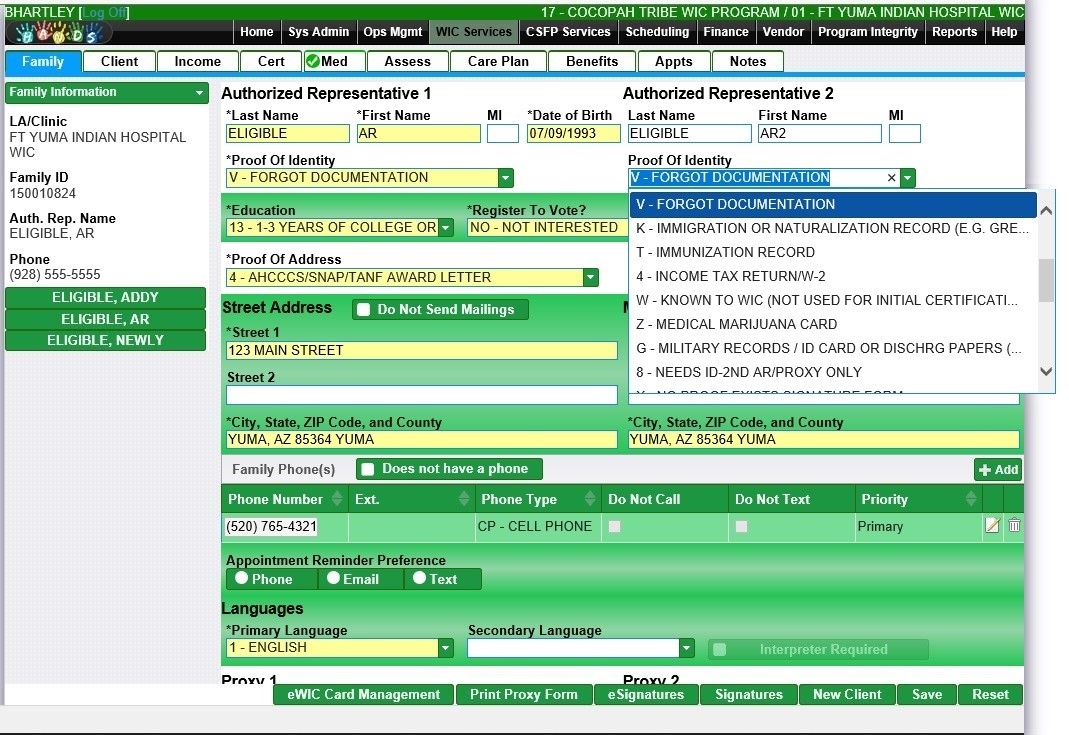The width and height of the screenshot is (1069, 735).
Task: Sort the Priority column using sort arrows
Action: [970, 499]
